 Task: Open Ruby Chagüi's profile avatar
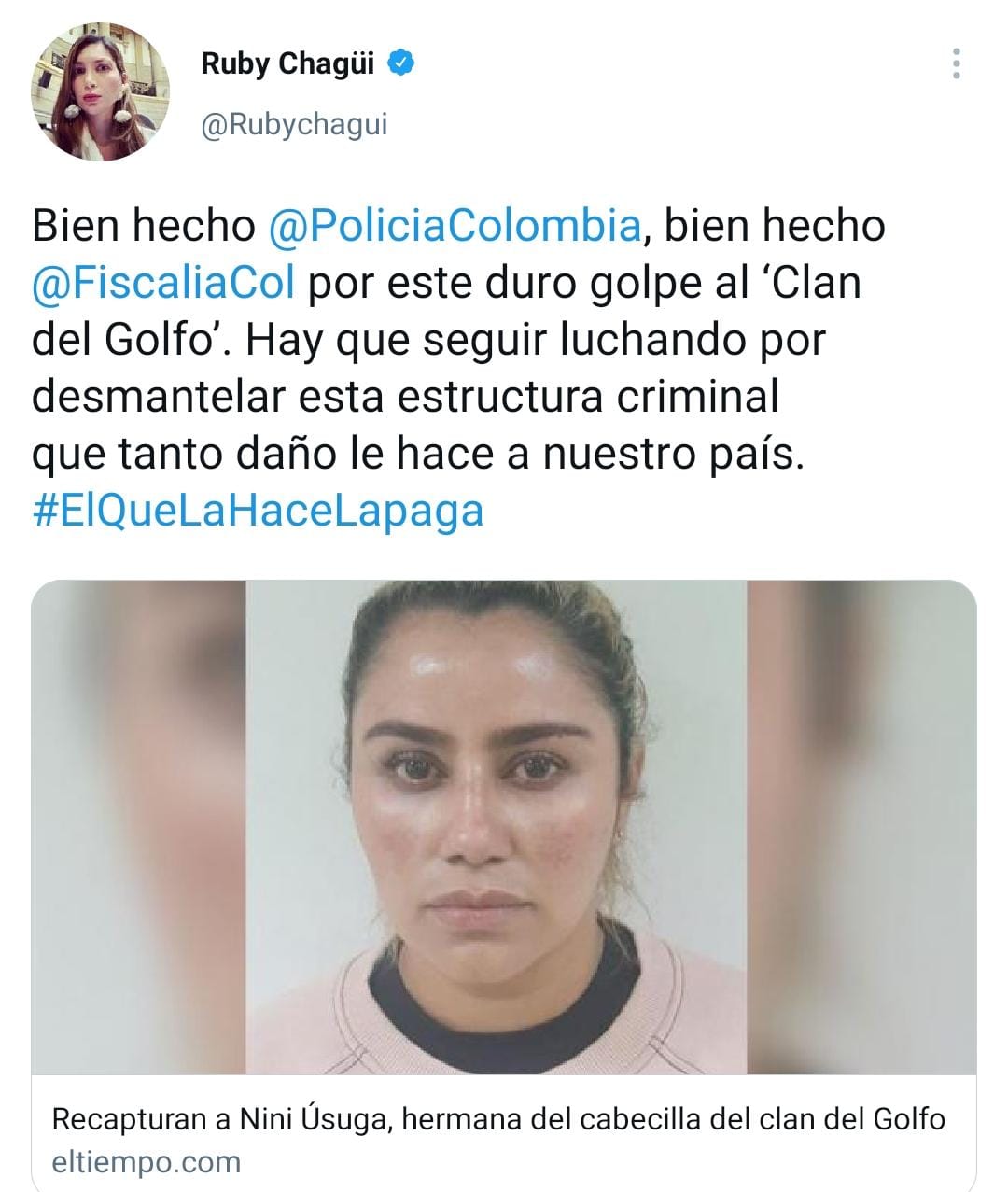[102, 91]
